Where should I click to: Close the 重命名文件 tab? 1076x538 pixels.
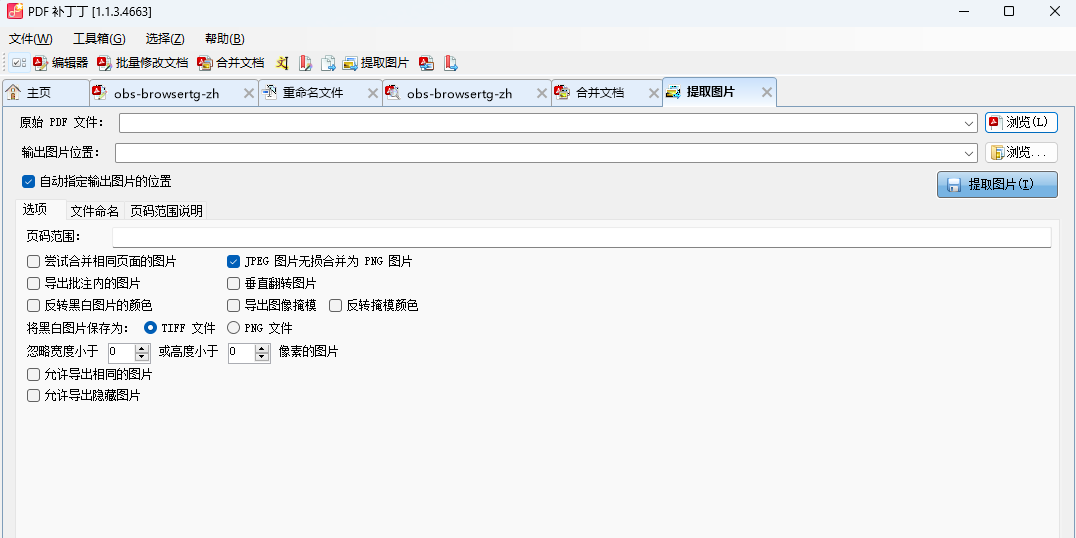(372, 93)
